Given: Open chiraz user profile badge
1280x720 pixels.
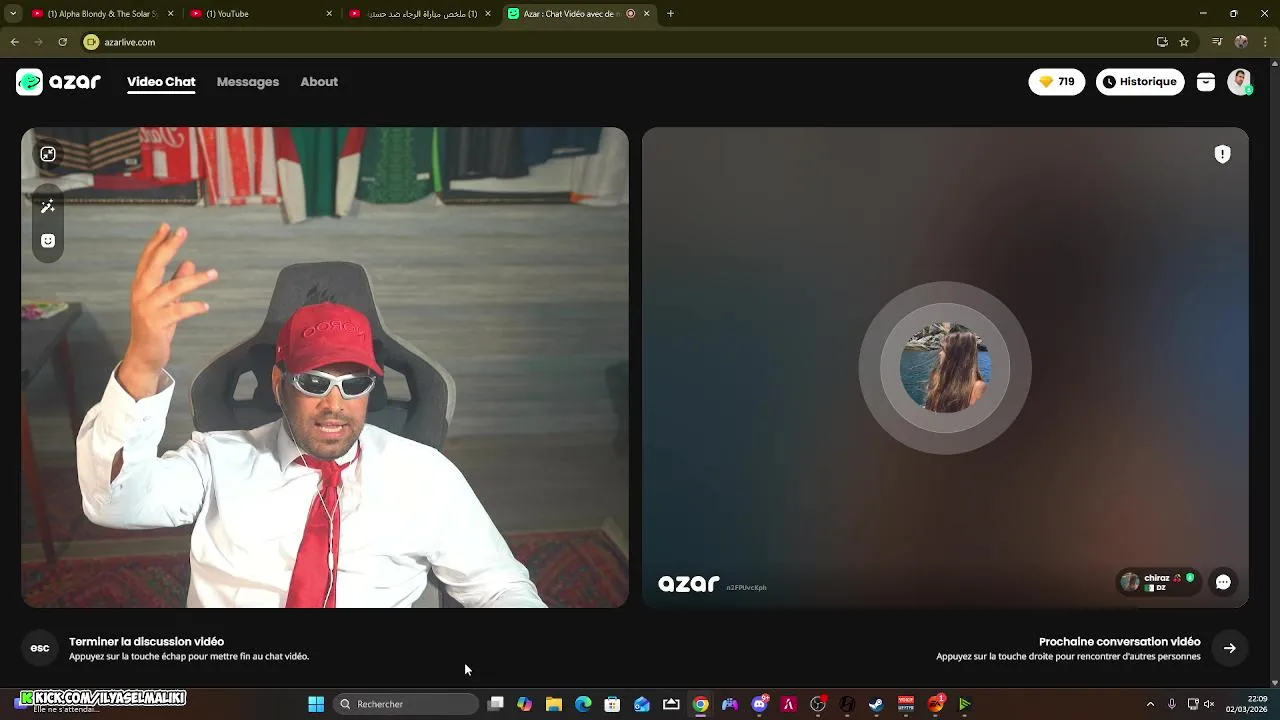Looking at the screenshot, I should (1157, 582).
